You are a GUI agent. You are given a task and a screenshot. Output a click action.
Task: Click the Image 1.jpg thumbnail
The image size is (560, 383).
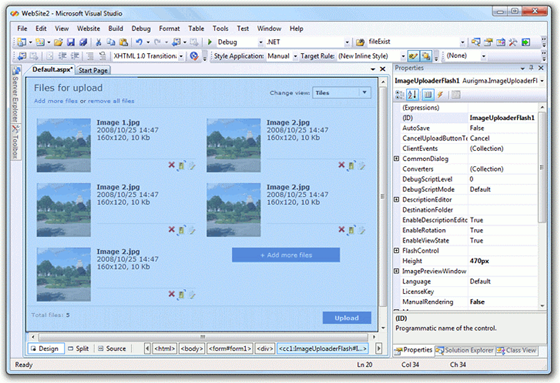pyautogui.click(x=64, y=145)
